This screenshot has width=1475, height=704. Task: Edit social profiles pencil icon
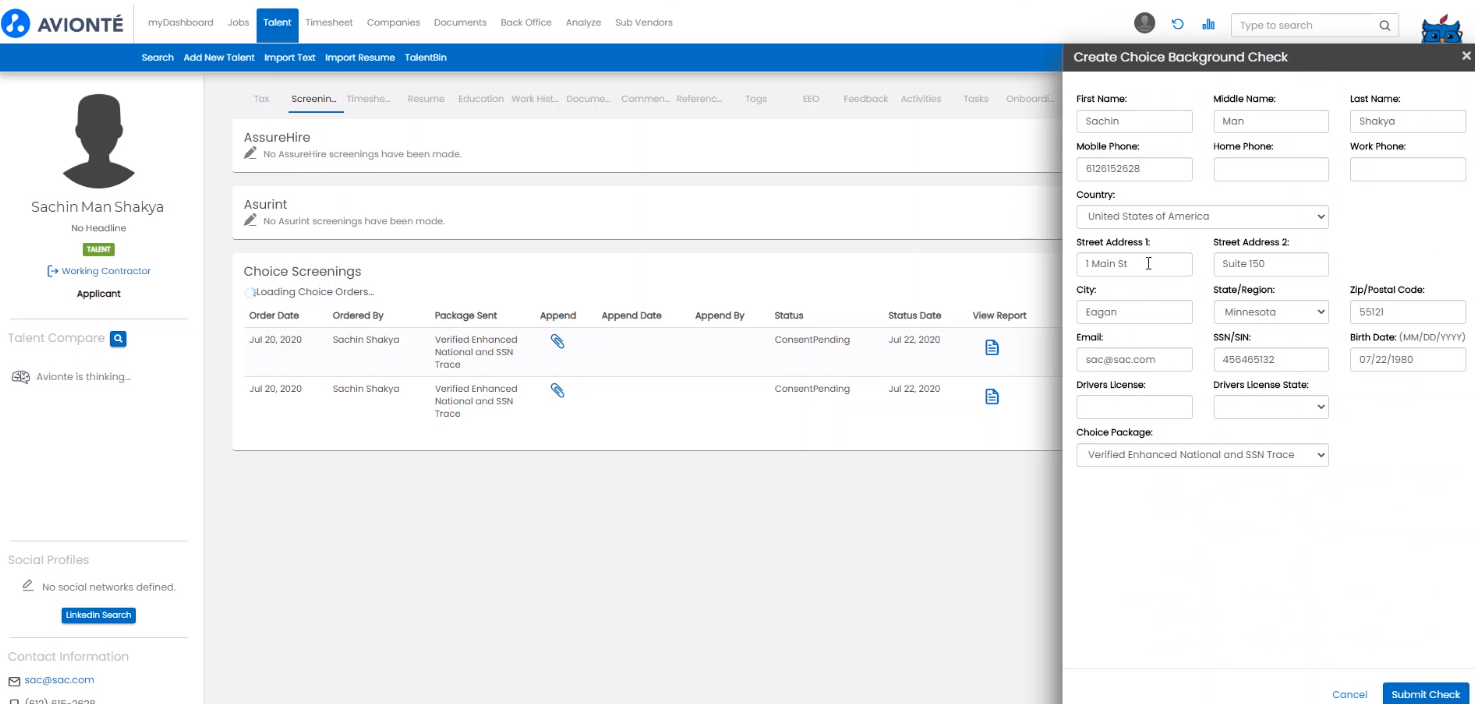28,587
